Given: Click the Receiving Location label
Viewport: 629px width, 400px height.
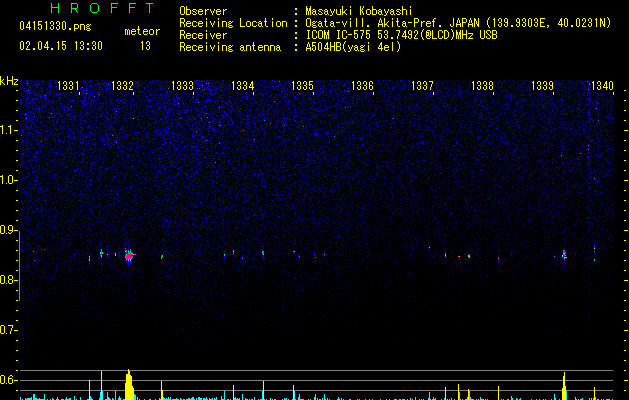Looking at the screenshot, I should point(233,23).
